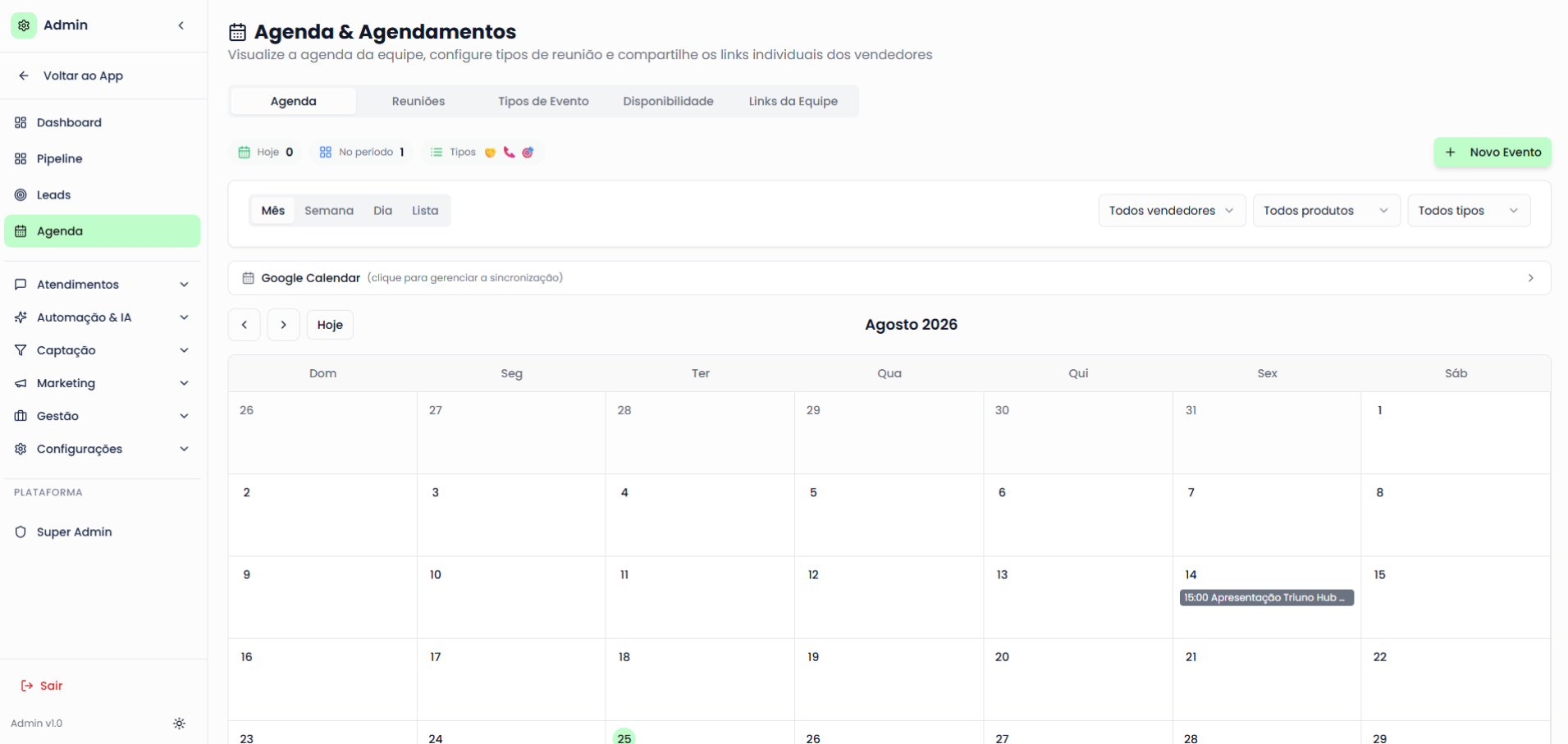Click the shield emoji event type icon

(x=490, y=153)
